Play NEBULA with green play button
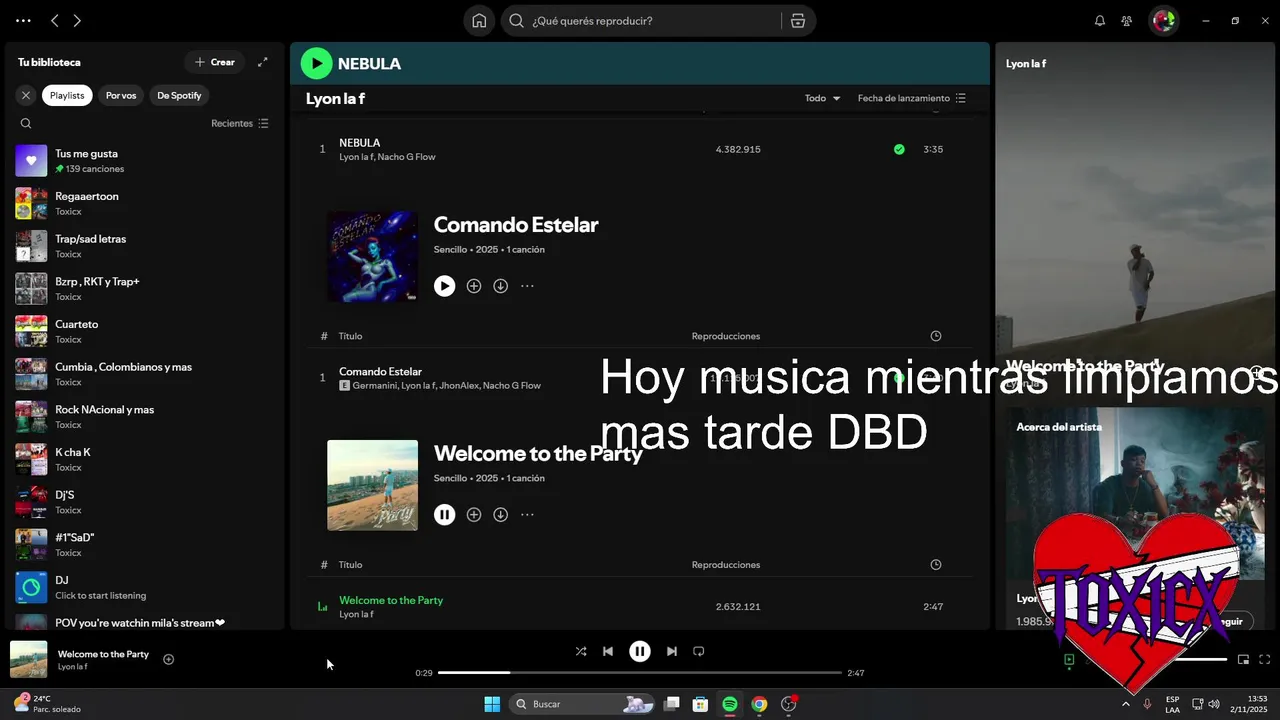This screenshot has width=1280, height=720. tap(316, 63)
